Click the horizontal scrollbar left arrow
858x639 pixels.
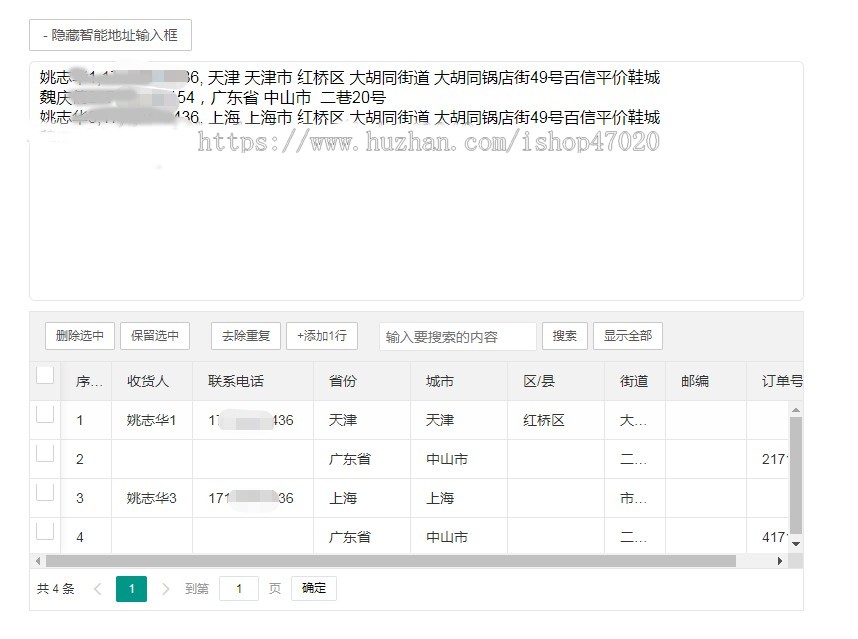point(37,561)
